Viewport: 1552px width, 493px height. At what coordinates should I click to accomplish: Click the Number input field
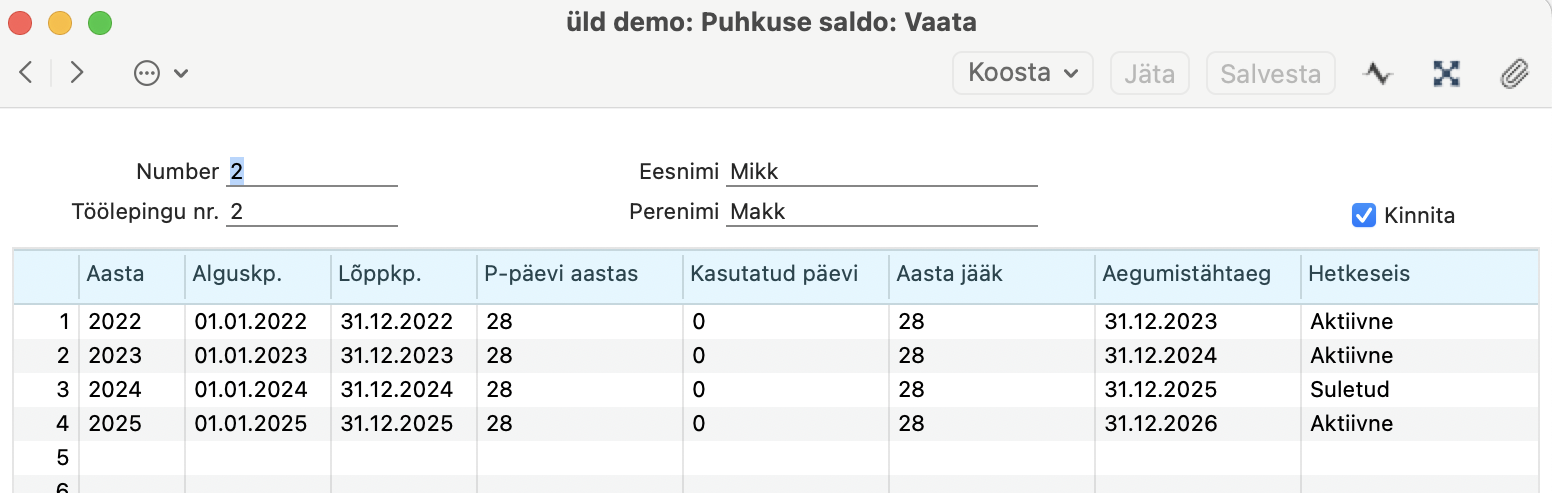[x=312, y=172]
